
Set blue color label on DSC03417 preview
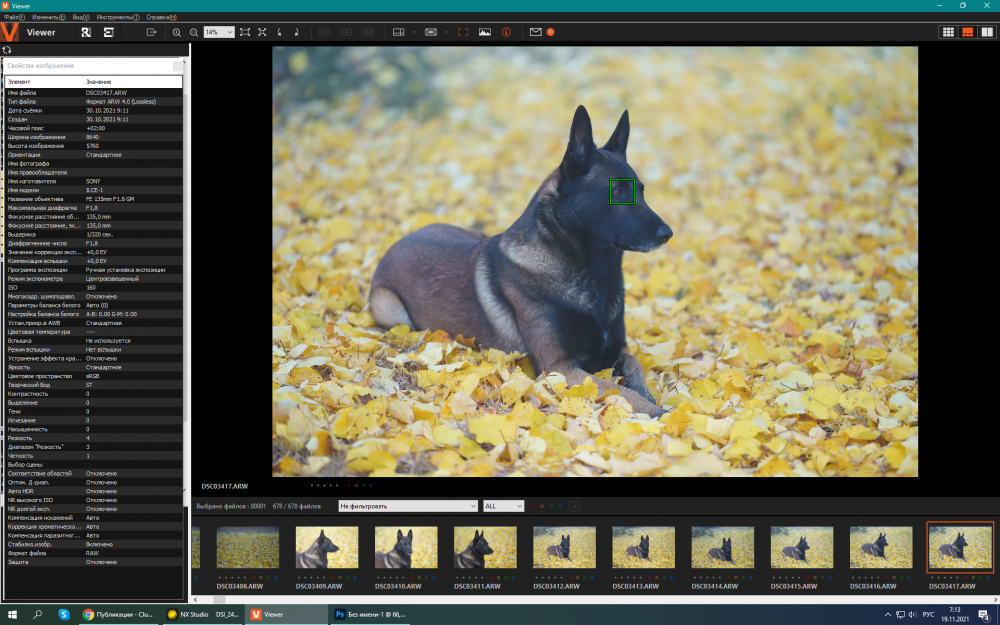[372, 485]
